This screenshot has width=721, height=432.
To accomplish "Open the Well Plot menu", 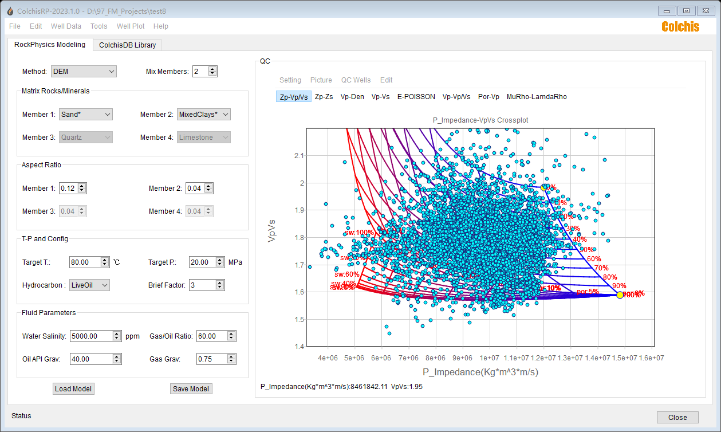I will (x=130, y=26).
